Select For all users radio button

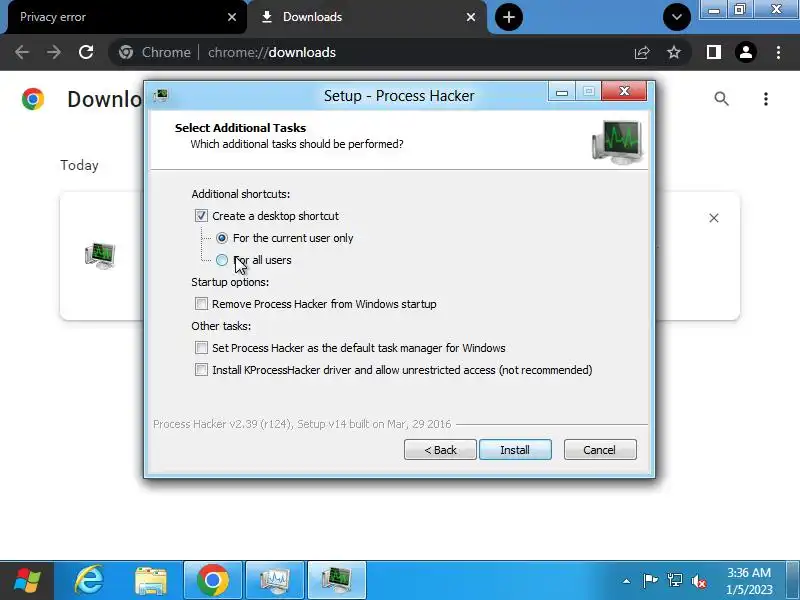tap(222, 260)
